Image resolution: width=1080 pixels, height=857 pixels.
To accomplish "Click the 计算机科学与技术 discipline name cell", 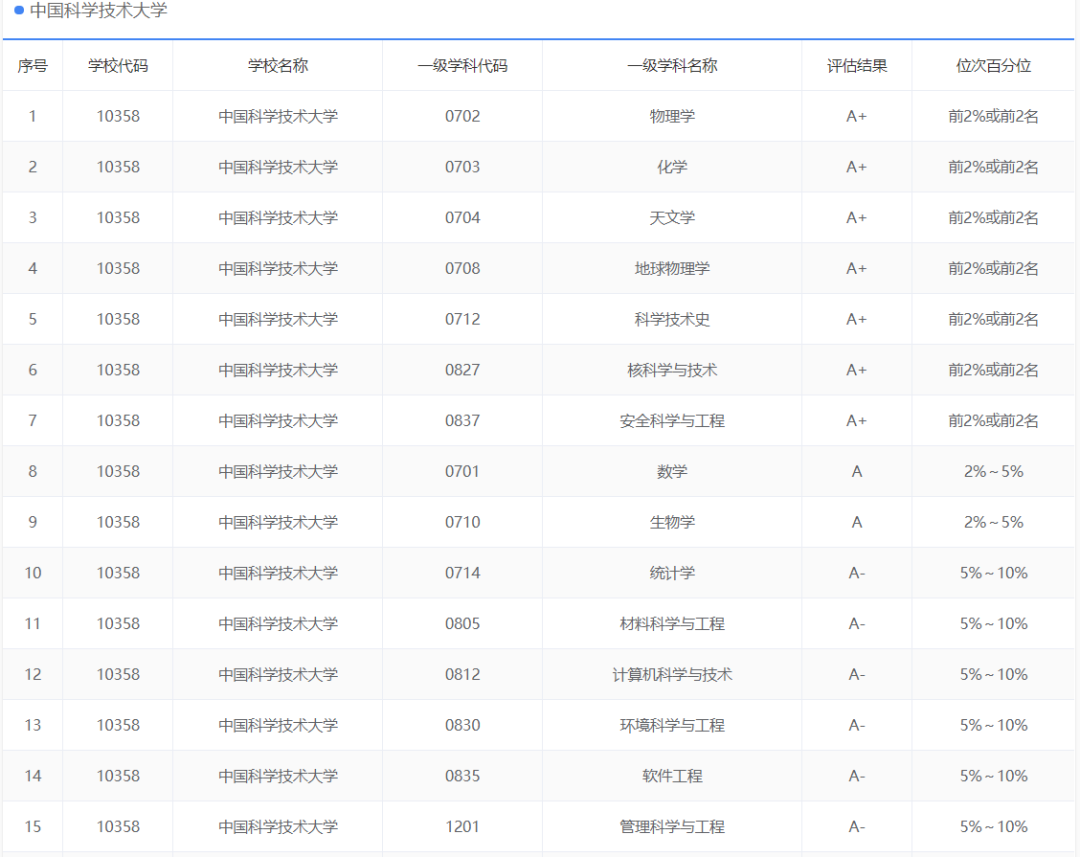I will [x=672, y=674].
